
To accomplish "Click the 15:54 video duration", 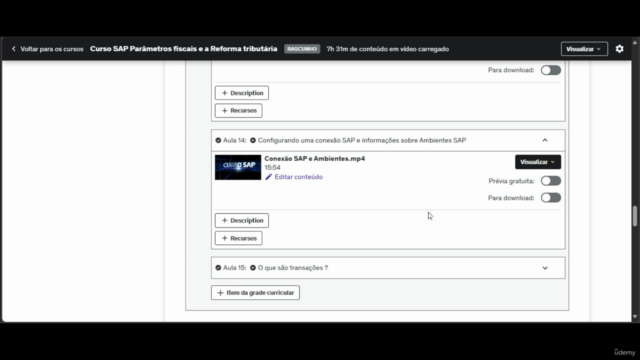I will coord(272,168).
